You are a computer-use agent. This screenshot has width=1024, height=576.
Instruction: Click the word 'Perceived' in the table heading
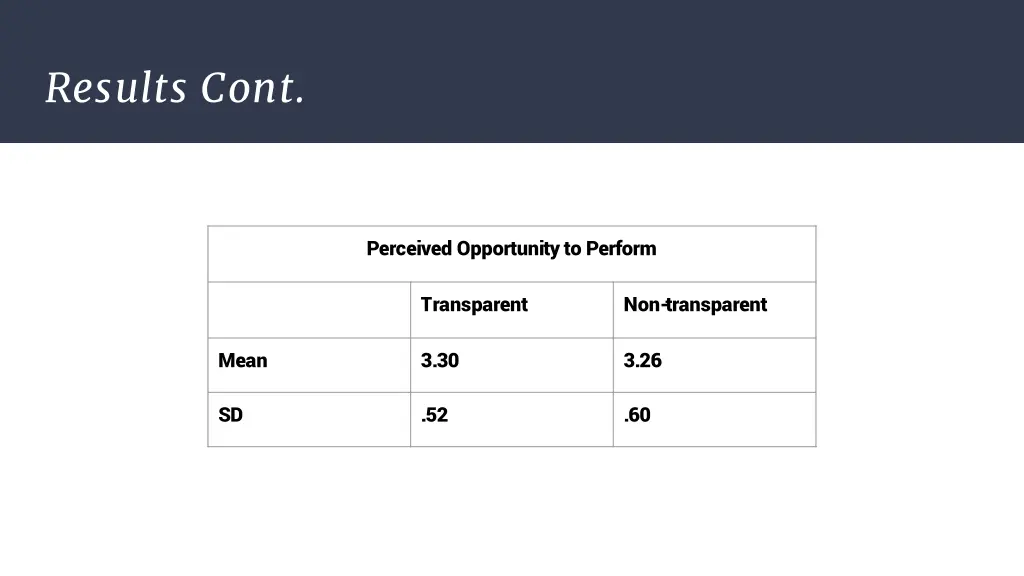tap(409, 249)
